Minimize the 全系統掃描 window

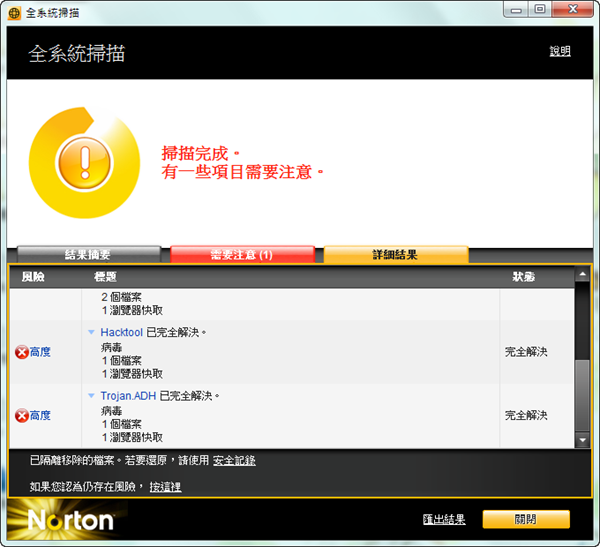tap(516, 10)
